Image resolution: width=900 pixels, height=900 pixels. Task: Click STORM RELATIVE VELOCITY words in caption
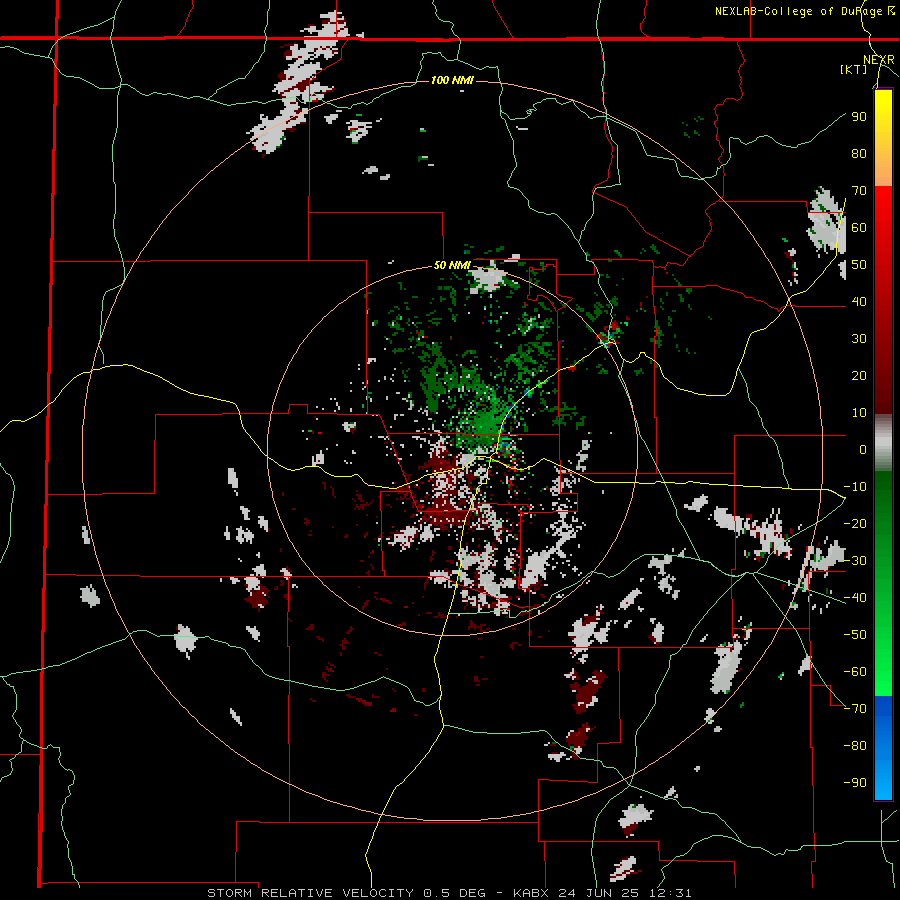pos(310,893)
